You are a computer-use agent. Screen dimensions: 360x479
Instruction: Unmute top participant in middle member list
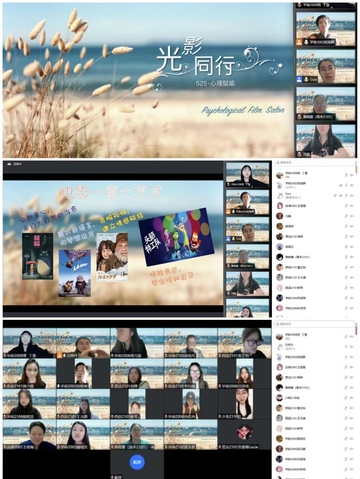tap(346, 174)
